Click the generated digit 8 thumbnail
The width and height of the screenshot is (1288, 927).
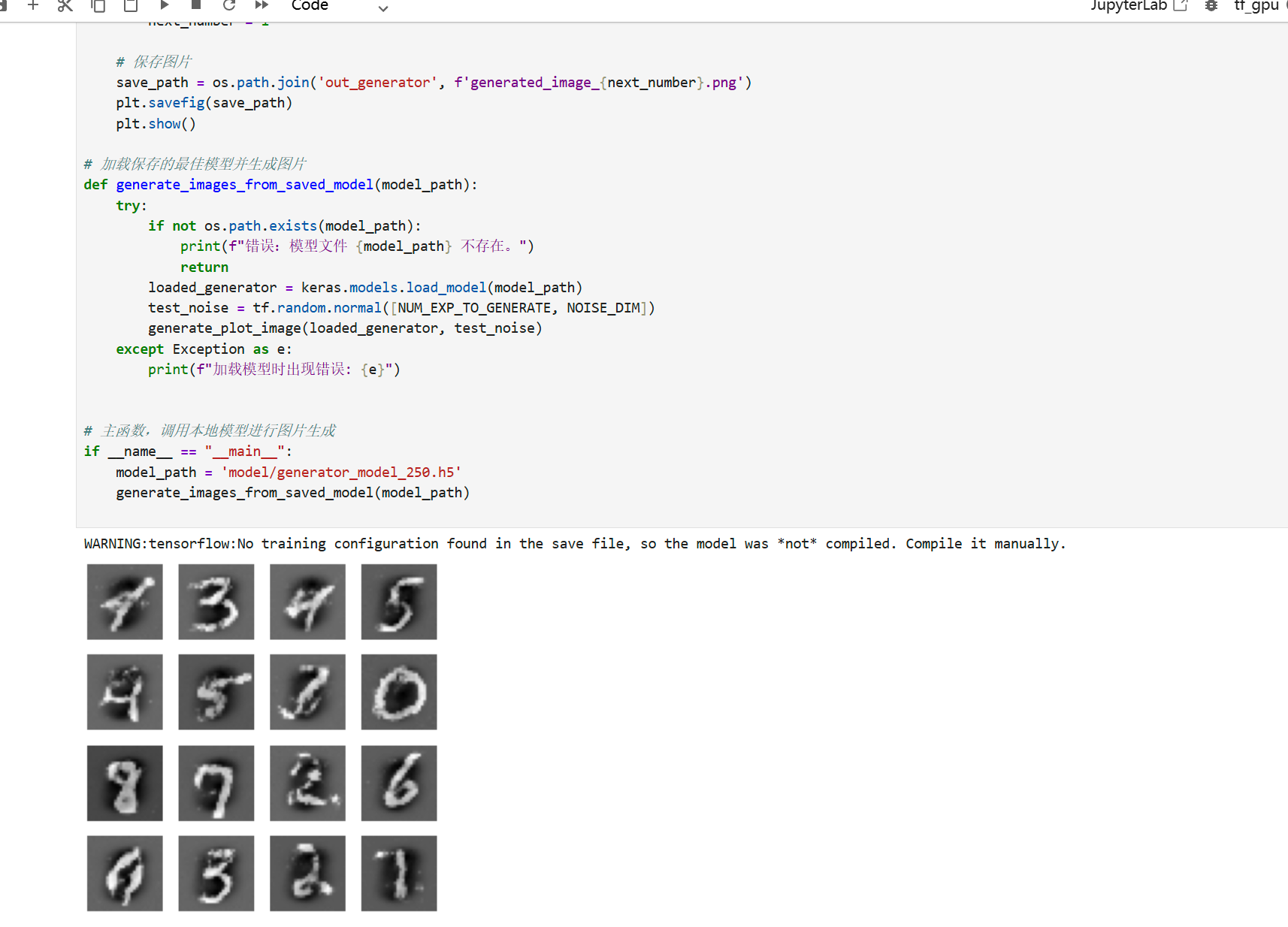(x=125, y=783)
